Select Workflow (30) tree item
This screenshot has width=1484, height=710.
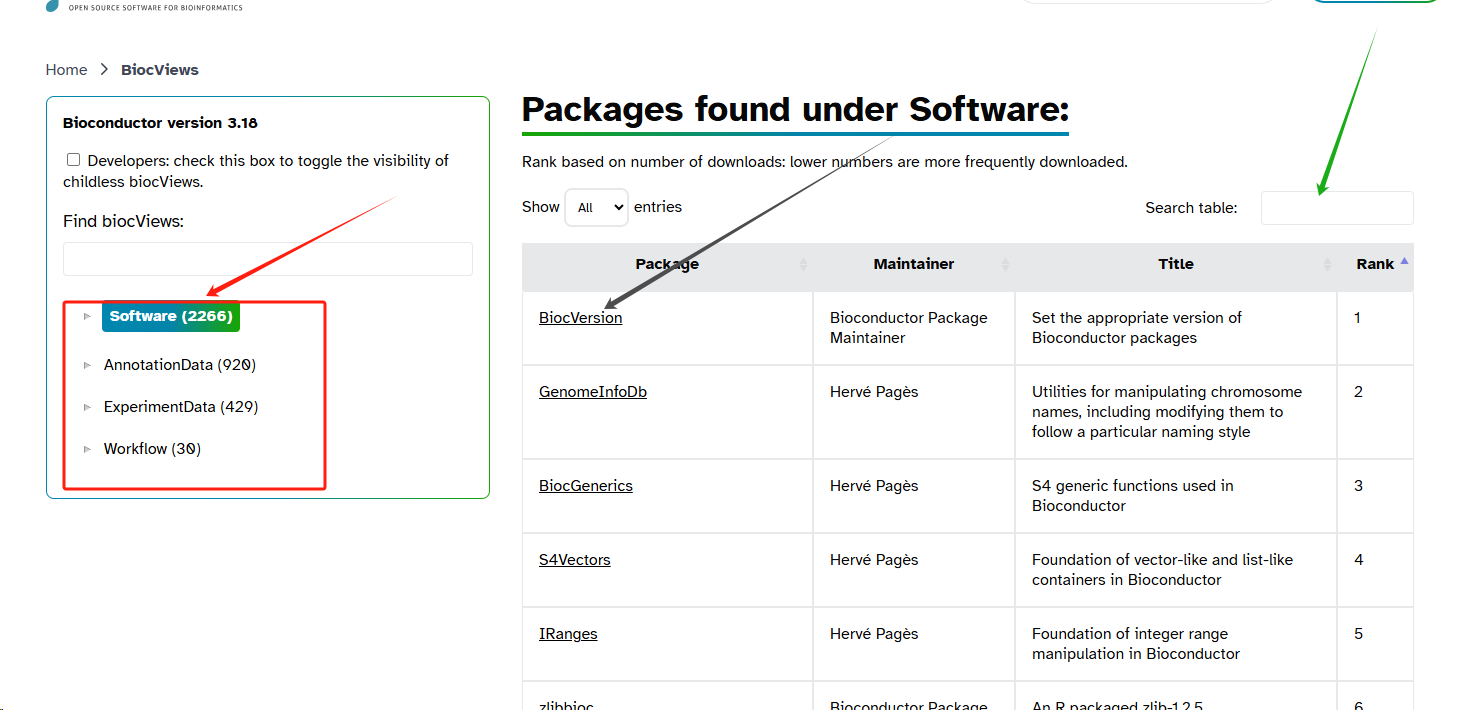pos(152,449)
